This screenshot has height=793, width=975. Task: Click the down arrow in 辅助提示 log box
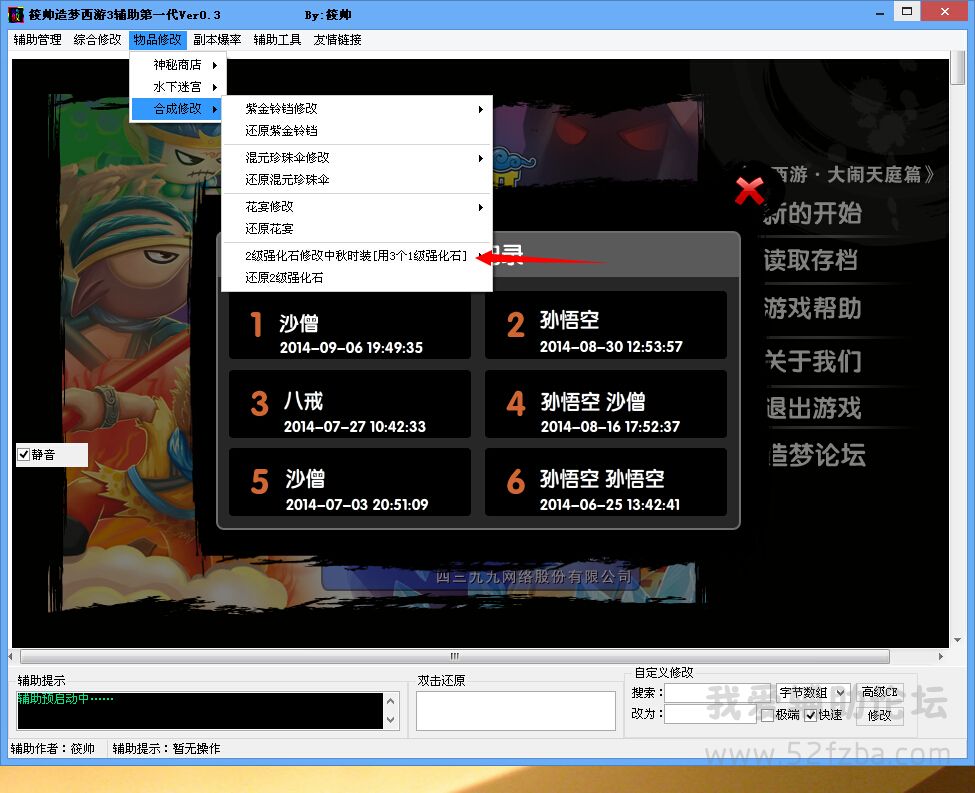[x=390, y=720]
